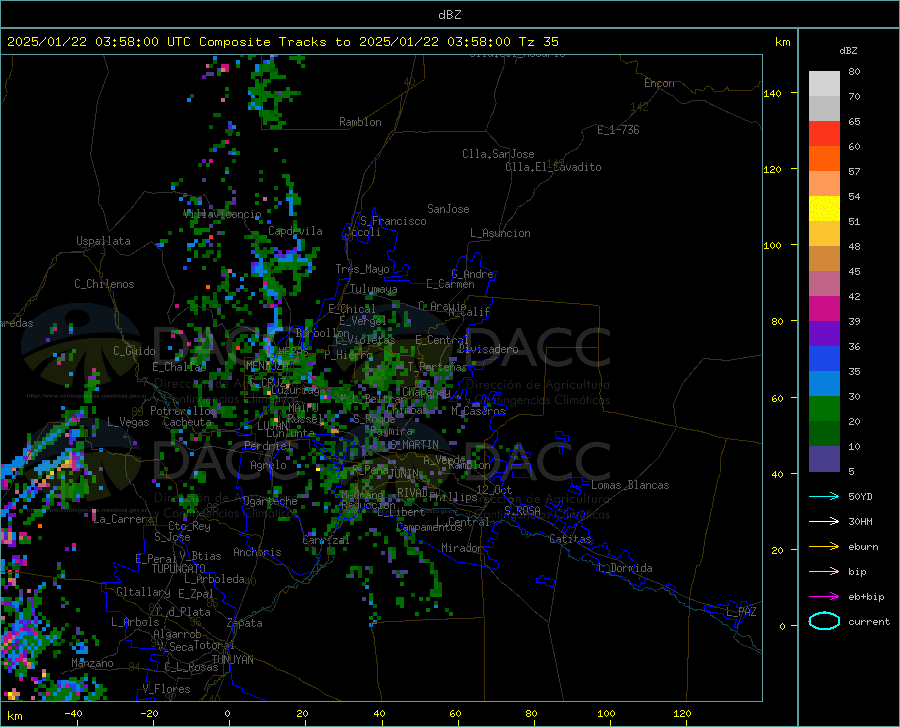The image size is (900, 727).
Task: Click the Clla.SanJose map label
Action: 498,154
